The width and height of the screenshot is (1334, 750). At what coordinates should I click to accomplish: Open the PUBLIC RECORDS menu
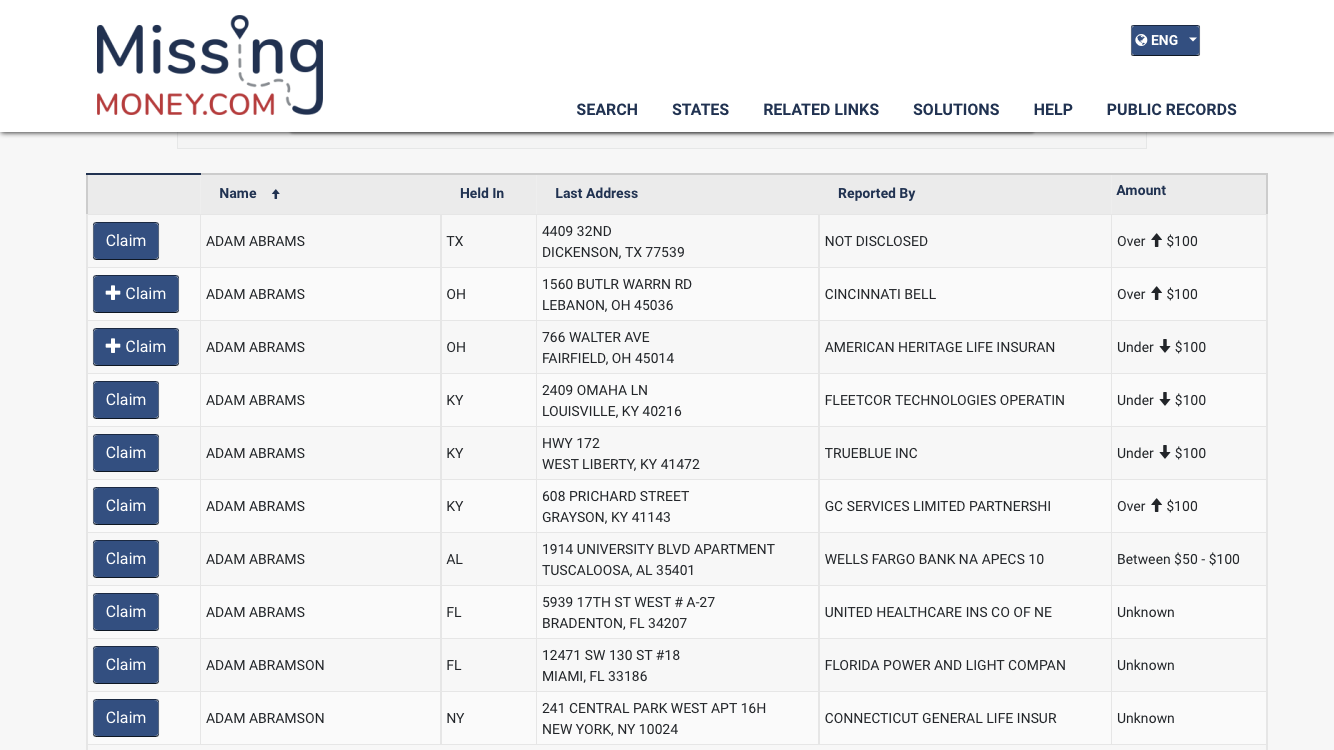pyautogui.click(x=1171, y=110)
